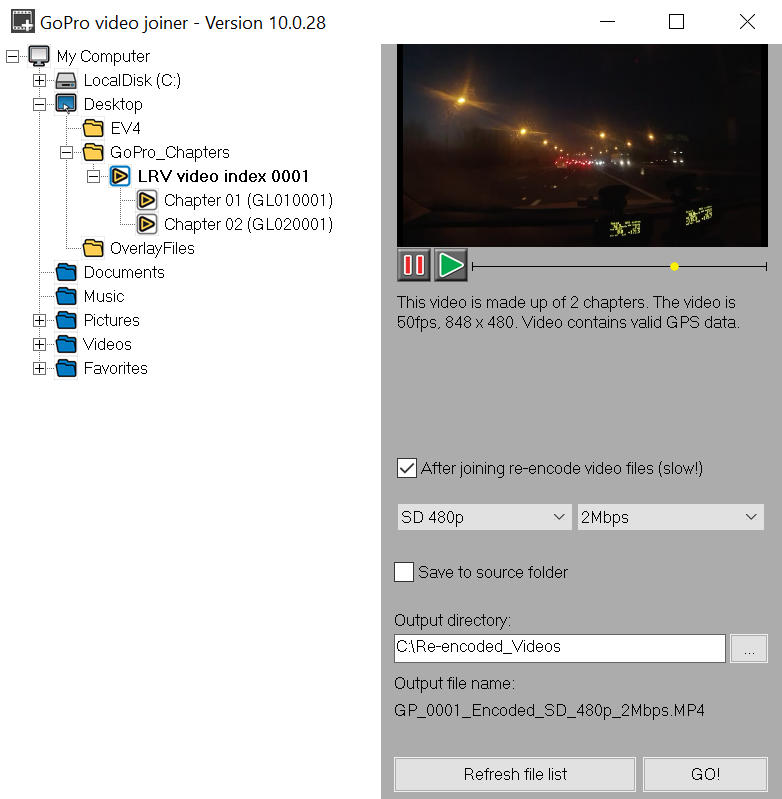The height and width of the screenshot is (799, 782).
Task: Click the GO! button
Action: pyautogui.click(x=705, y=774)
